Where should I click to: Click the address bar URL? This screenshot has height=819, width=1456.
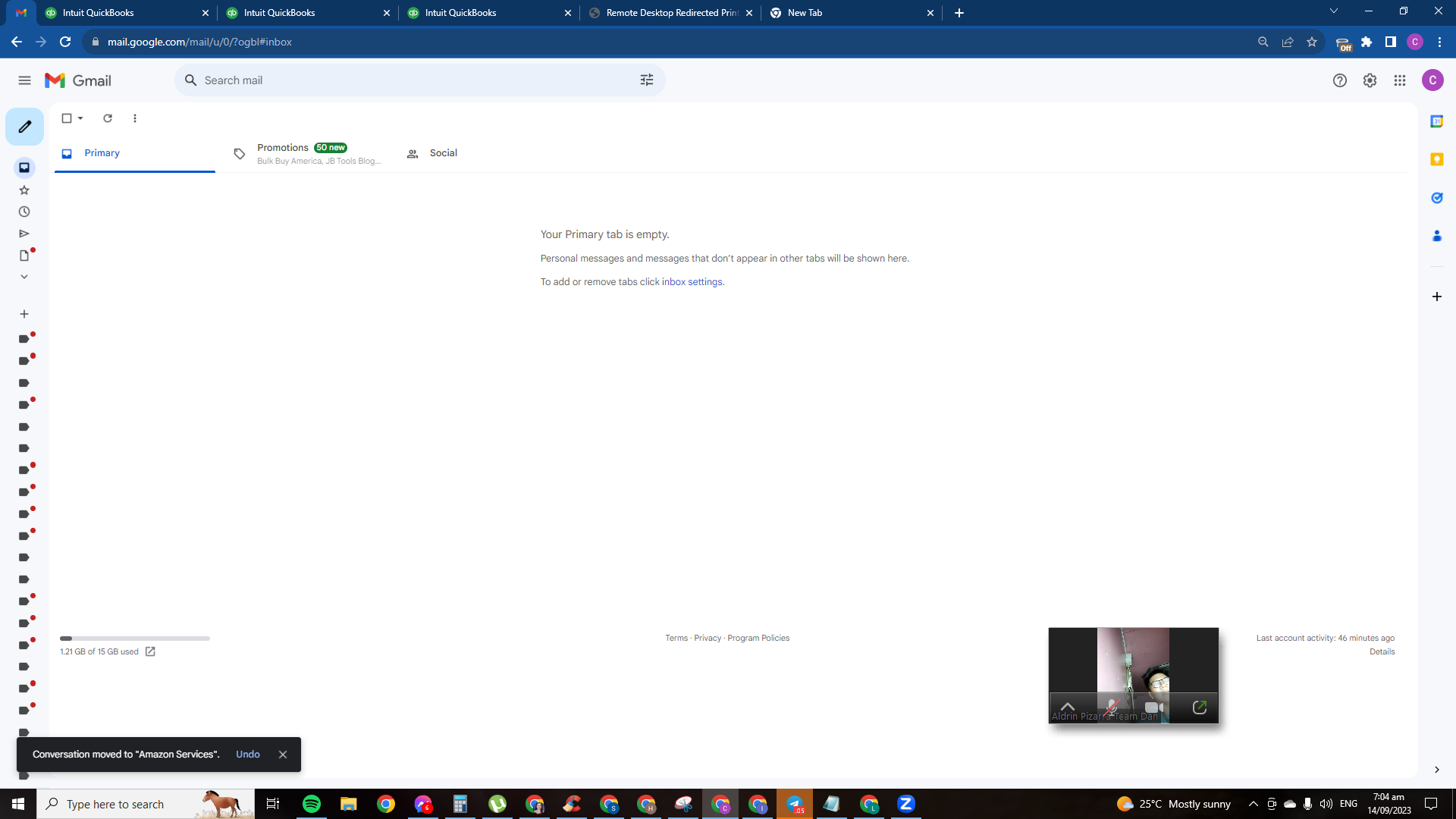point(199,42)
